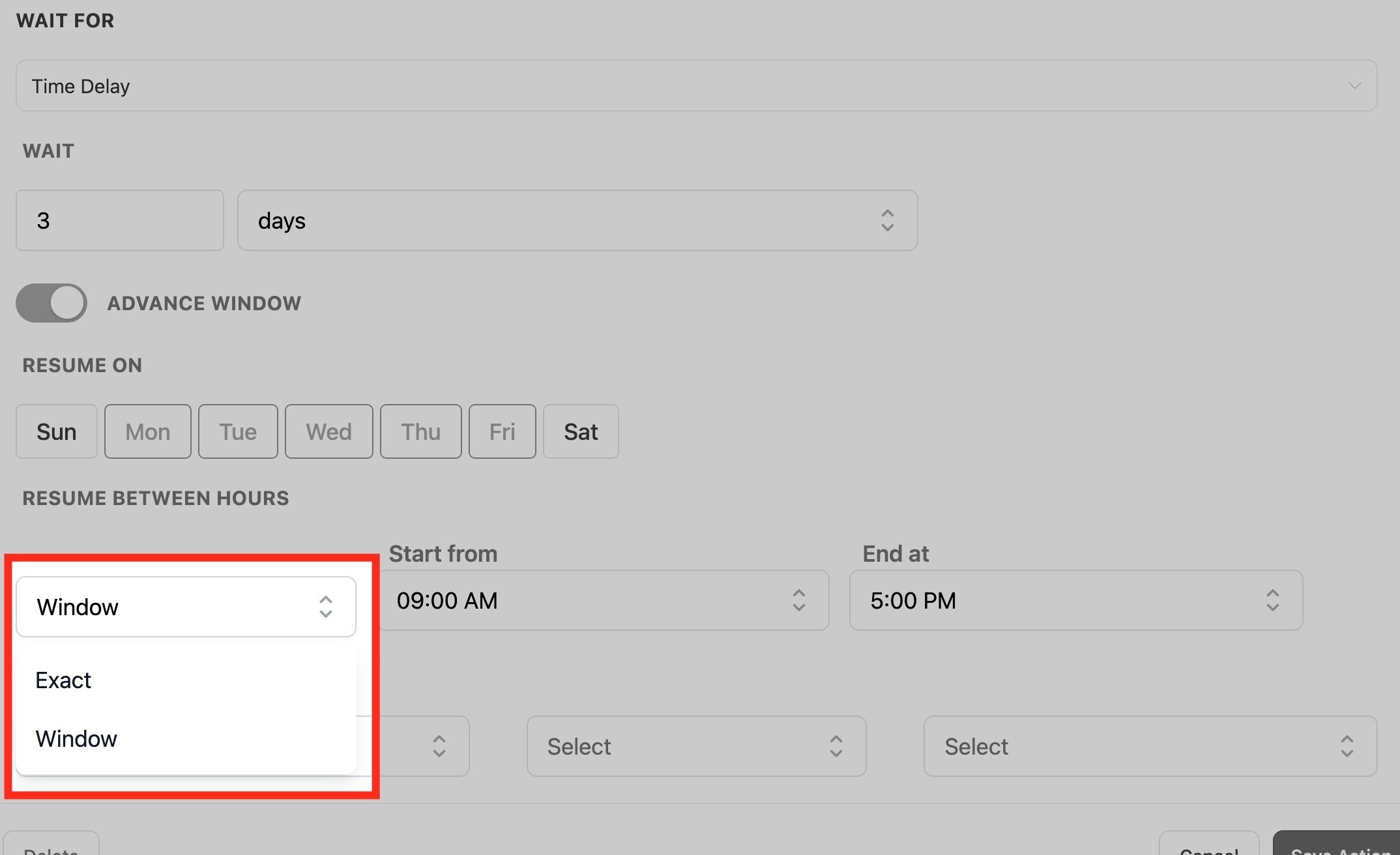Toggle the Thu day button
Image resolution: width=1400 pixels, height=855 pixels.
click(x=420, y=431)
